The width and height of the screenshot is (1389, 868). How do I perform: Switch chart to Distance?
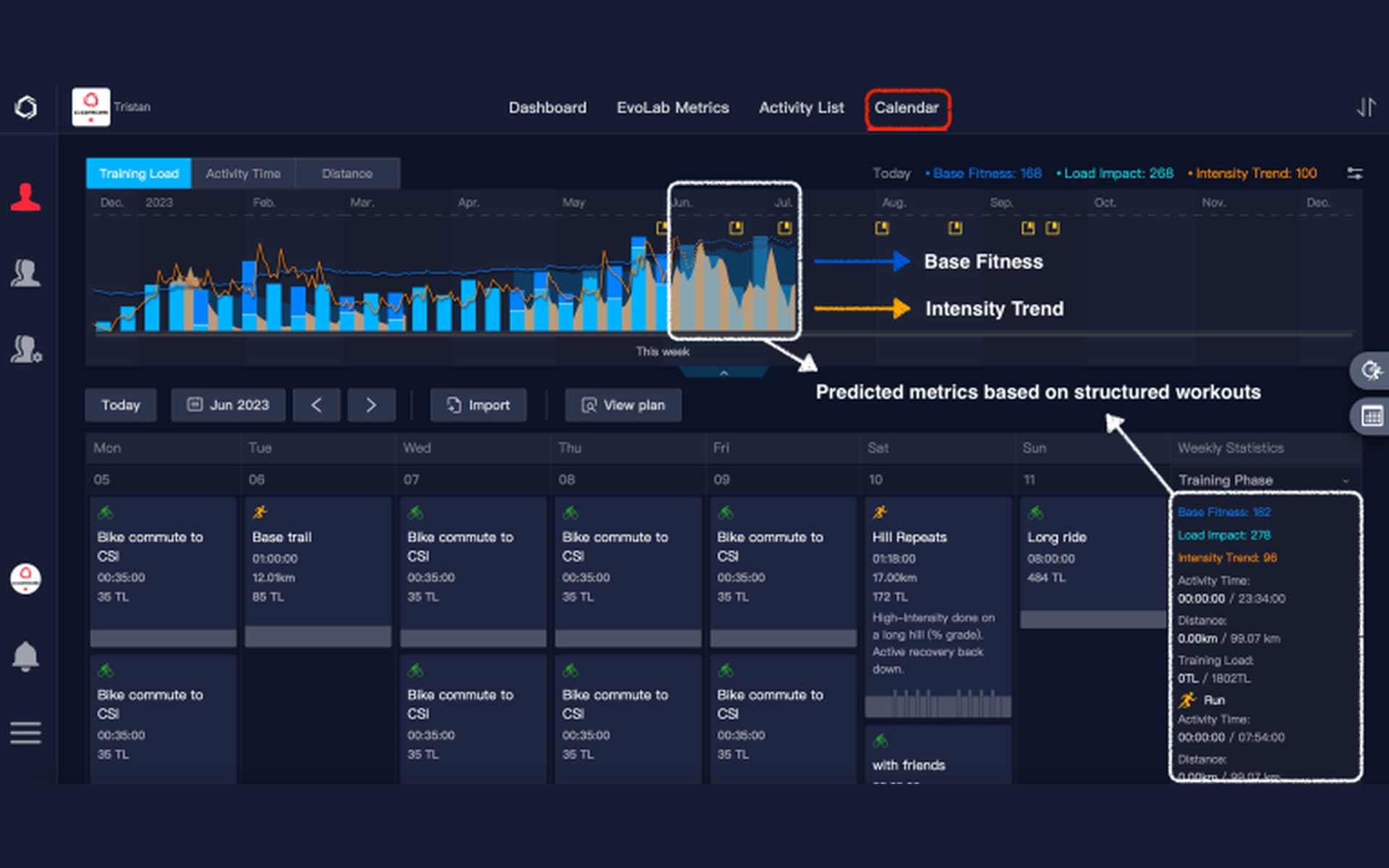[x=347, y=174]
